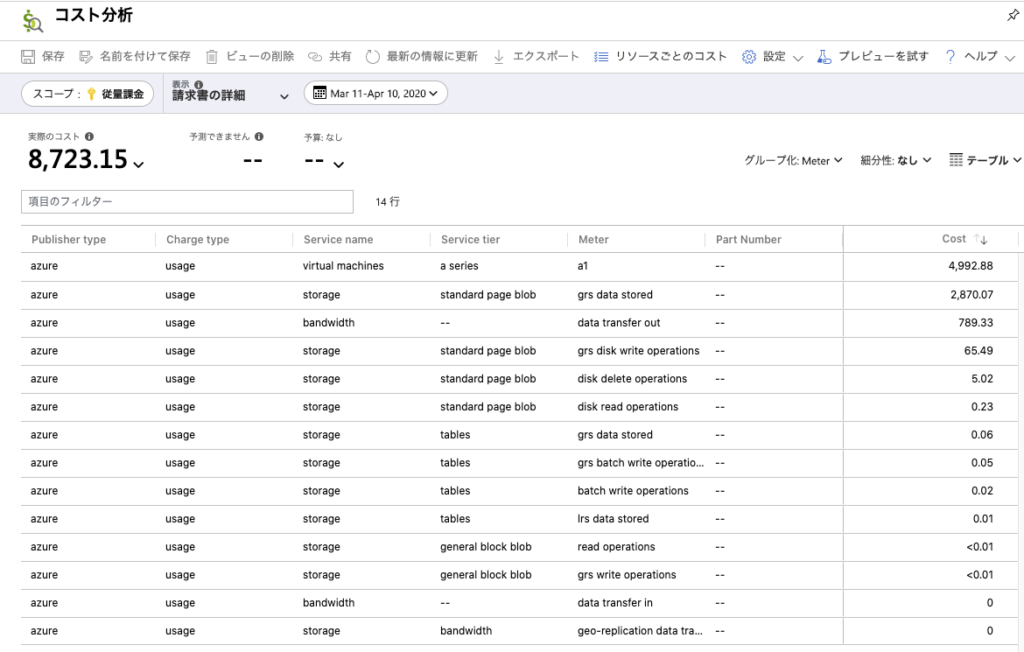Open the 細分性: なし granularity dropdown
The image size is (1024, 652).
click(x=896, y=160)
